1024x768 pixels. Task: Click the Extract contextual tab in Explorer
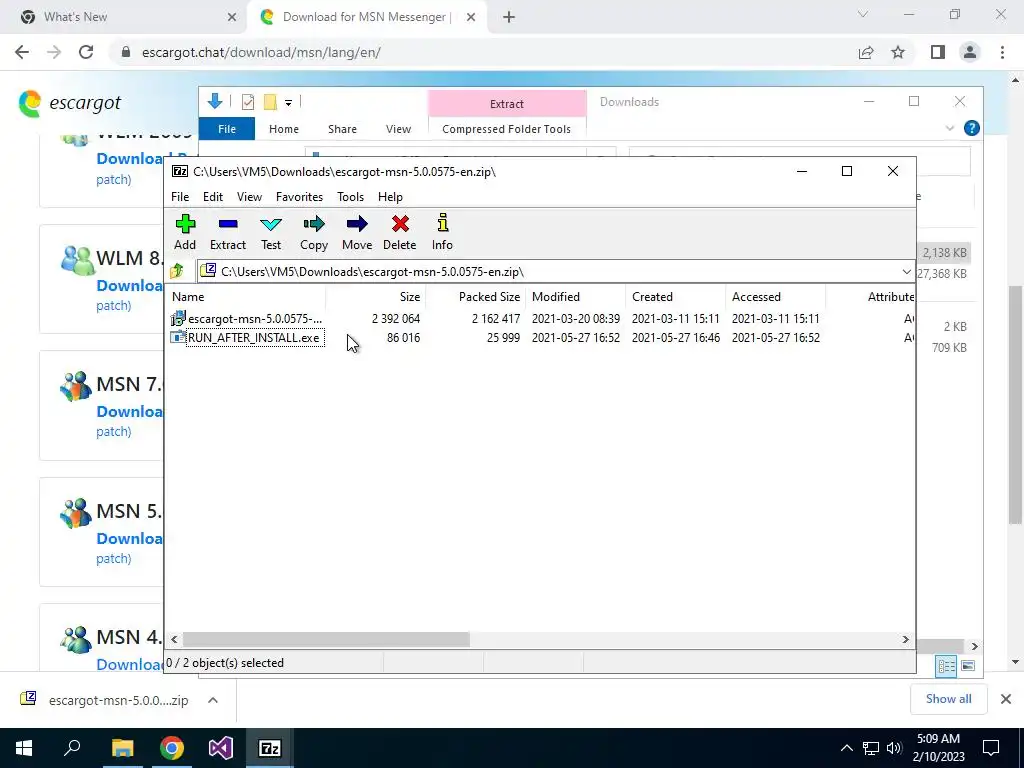(507, 104)
